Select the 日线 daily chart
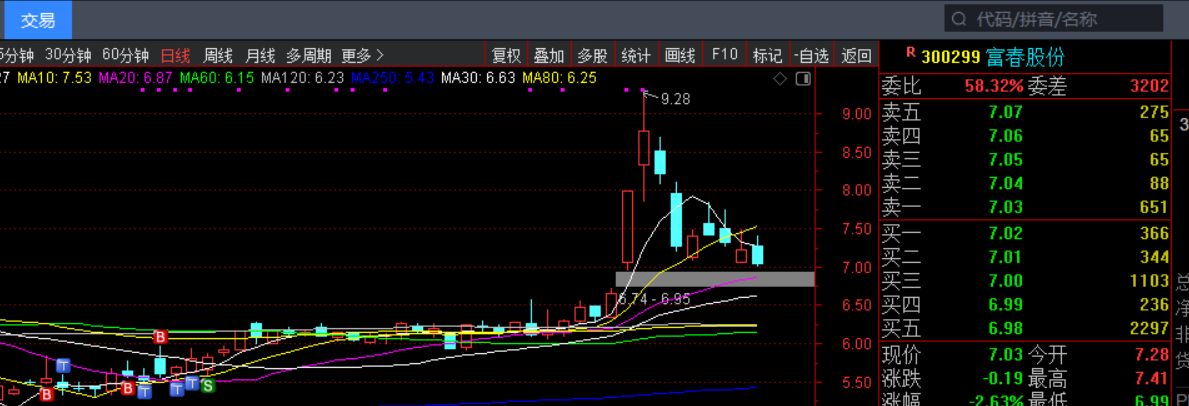1189x406 pixels. click(x=175, y=55)
